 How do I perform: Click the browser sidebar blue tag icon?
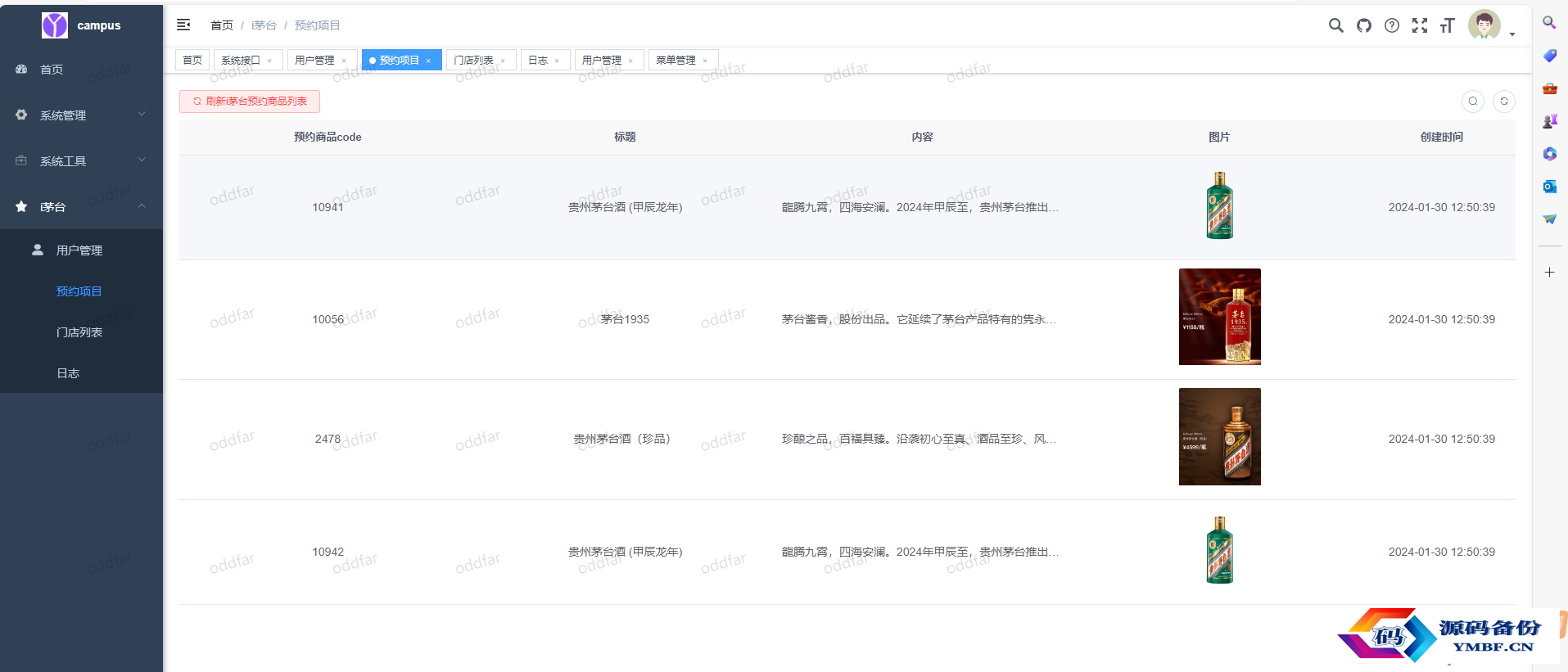(1549, 56)
